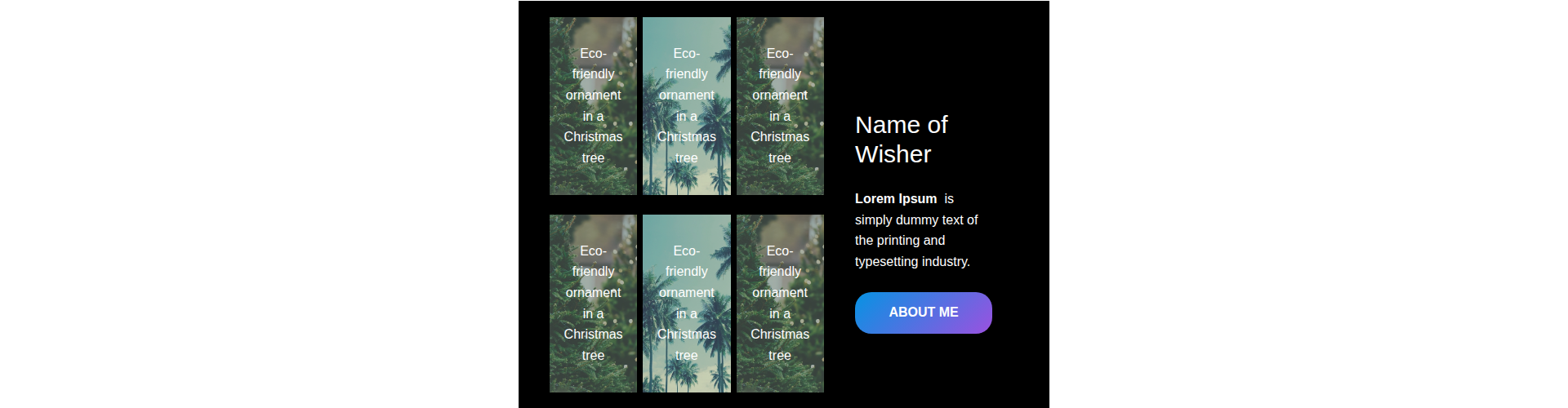The height and width of the screenshot is (408, 1568).
Task: Click the 'Name of Wisher' heading
Action: coord(901,140)
